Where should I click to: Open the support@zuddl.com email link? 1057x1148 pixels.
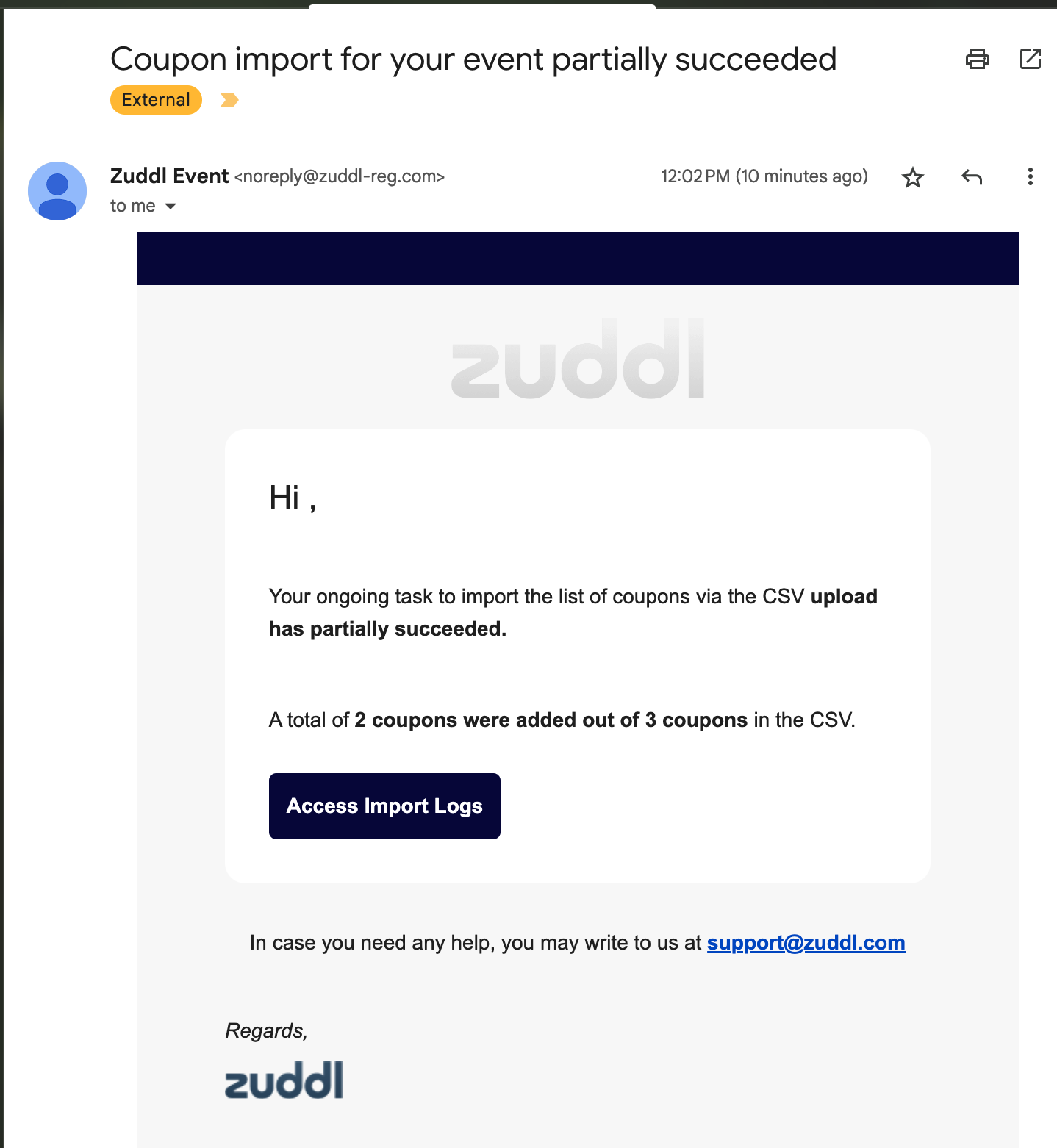pyautogui.click(x=806, y=943)
